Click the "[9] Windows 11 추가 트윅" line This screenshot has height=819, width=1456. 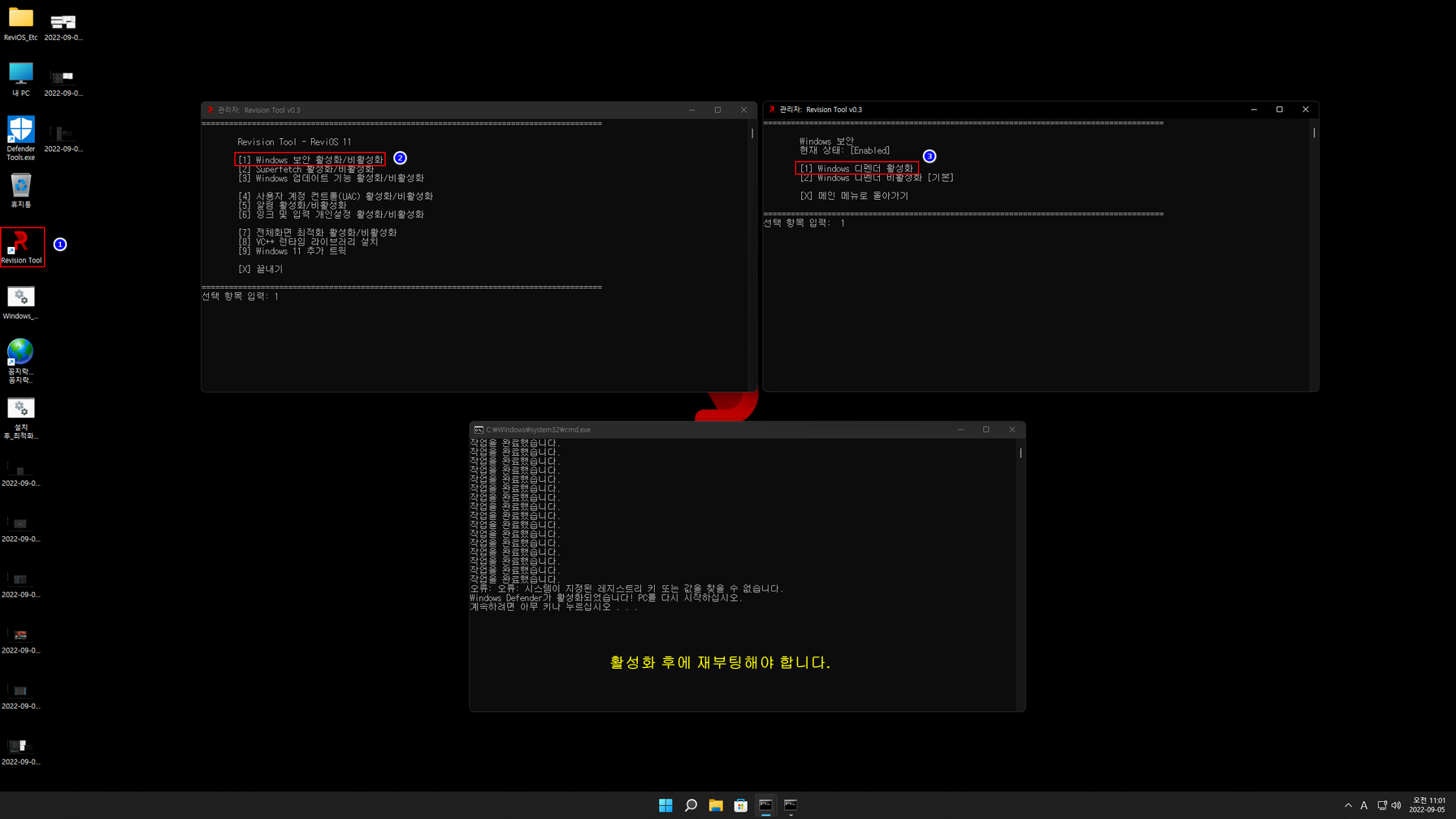tap(292, 251)
